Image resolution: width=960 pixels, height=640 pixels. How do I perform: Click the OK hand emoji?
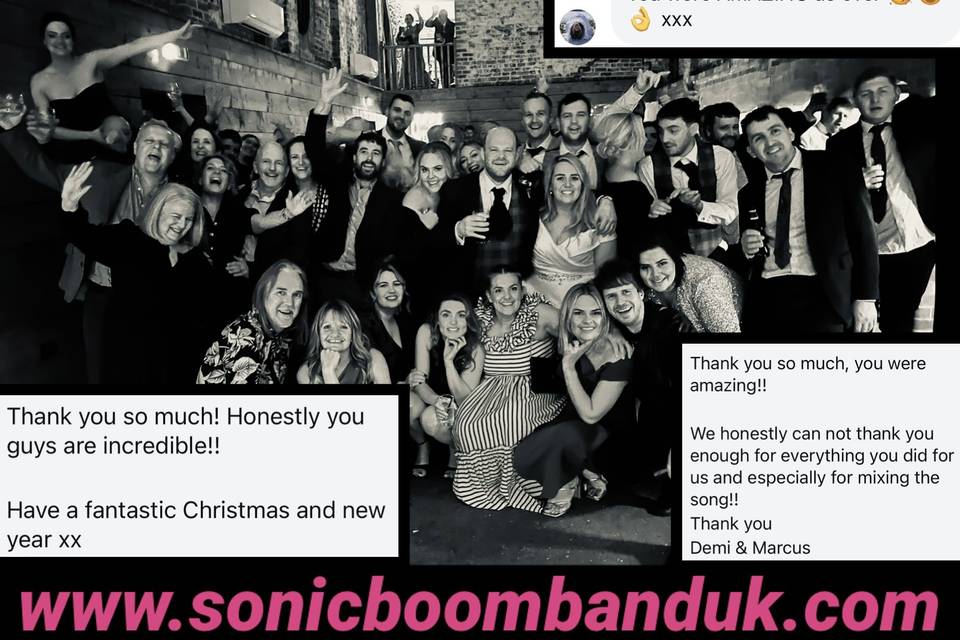pyautogui.click(x=640, y=19)
